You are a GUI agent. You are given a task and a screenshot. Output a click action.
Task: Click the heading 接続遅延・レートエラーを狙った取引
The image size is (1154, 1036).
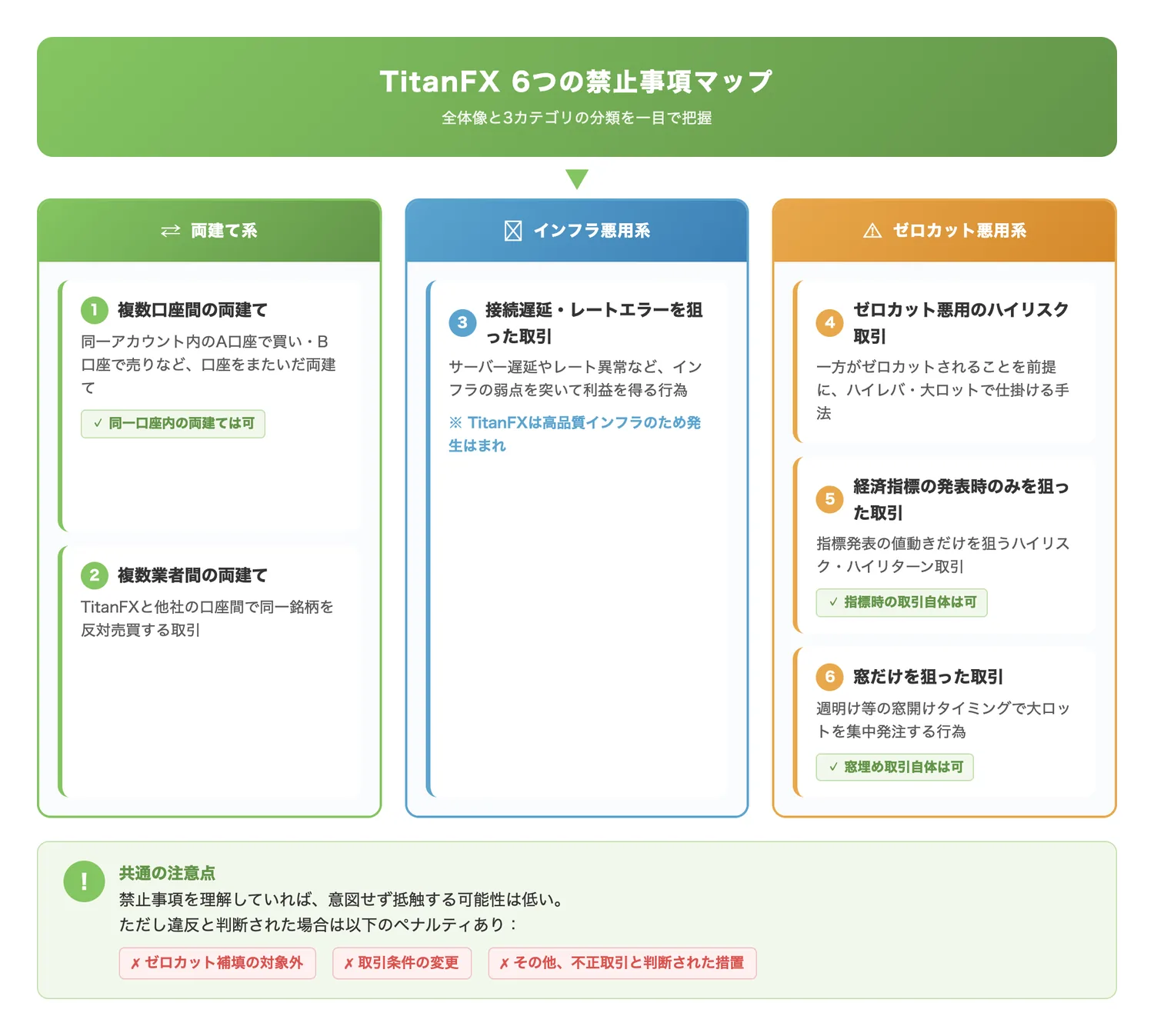click(594, 323)
